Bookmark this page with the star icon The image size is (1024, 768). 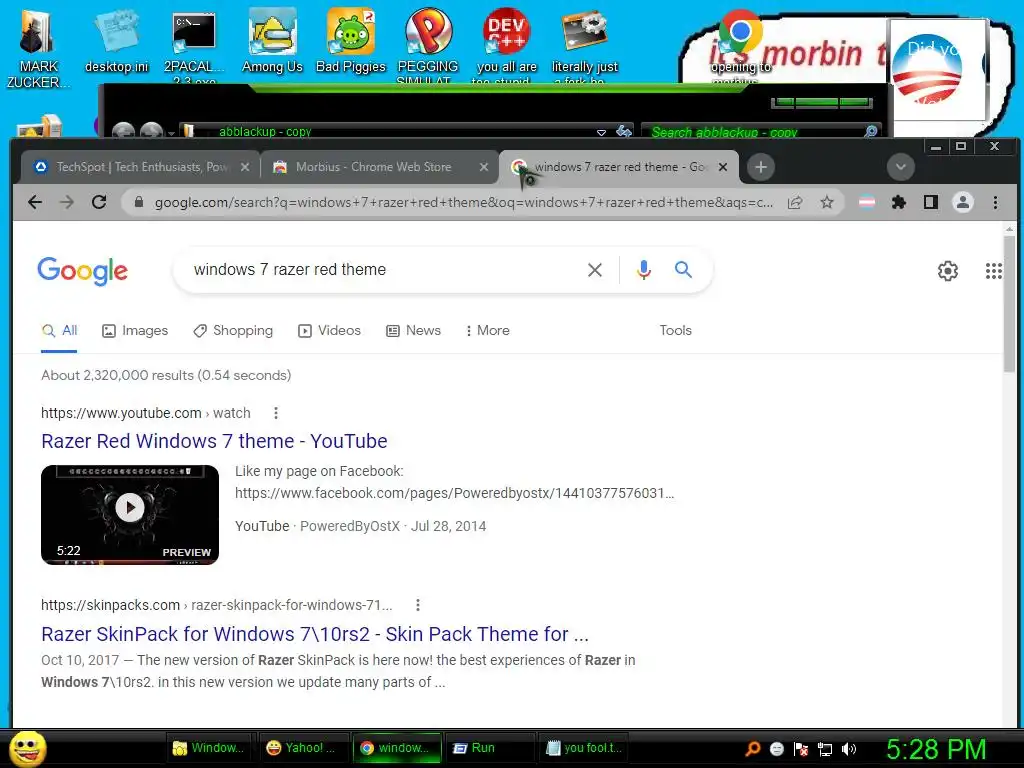tap(827, 202)
